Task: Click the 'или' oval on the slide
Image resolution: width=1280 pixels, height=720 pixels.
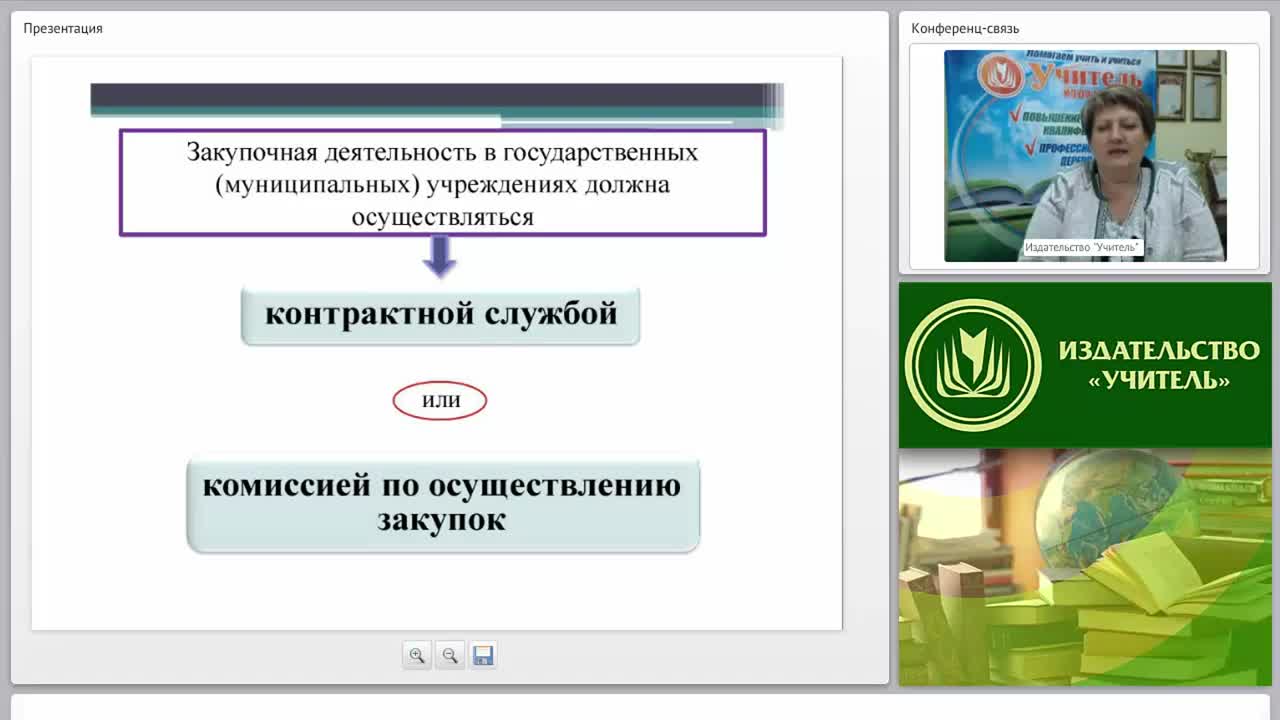Action: [440, 400]
